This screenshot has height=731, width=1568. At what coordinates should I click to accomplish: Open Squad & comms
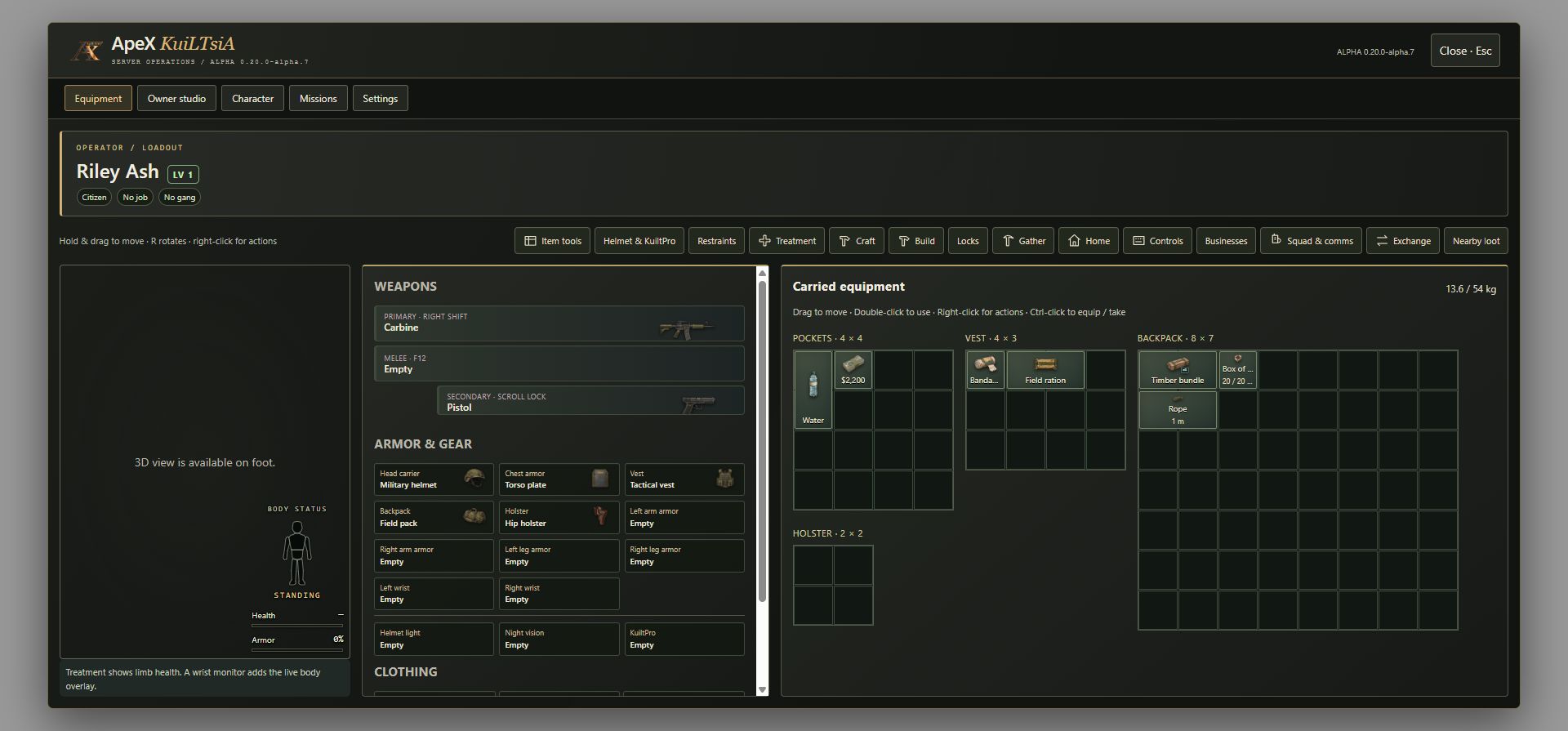(1311, 241)
